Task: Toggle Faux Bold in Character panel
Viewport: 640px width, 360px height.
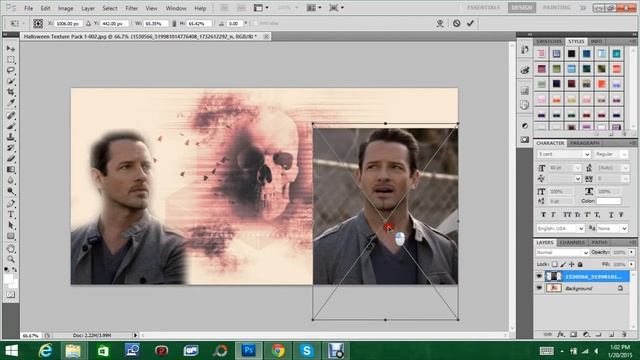Action: pos(543,215)
